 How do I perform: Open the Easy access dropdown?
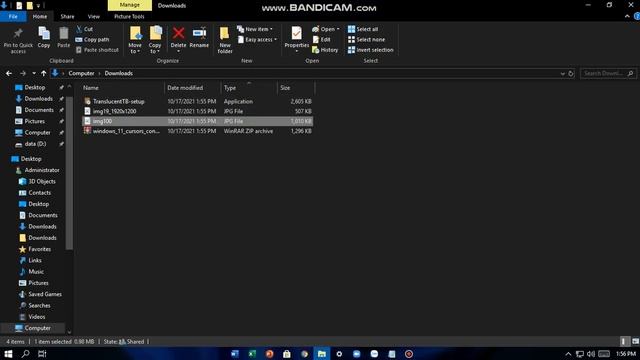point(257,40)
